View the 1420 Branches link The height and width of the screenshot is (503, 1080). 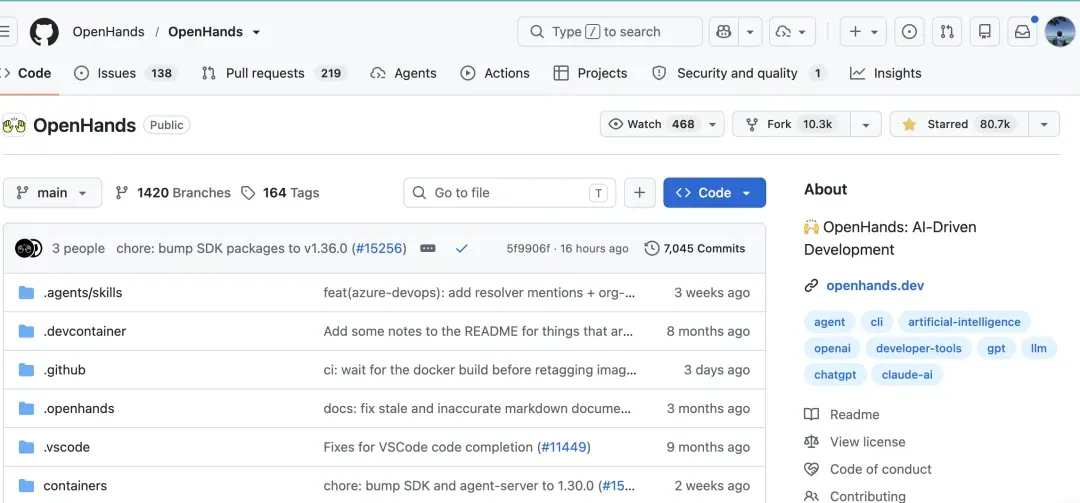click(x=173, y=193)
